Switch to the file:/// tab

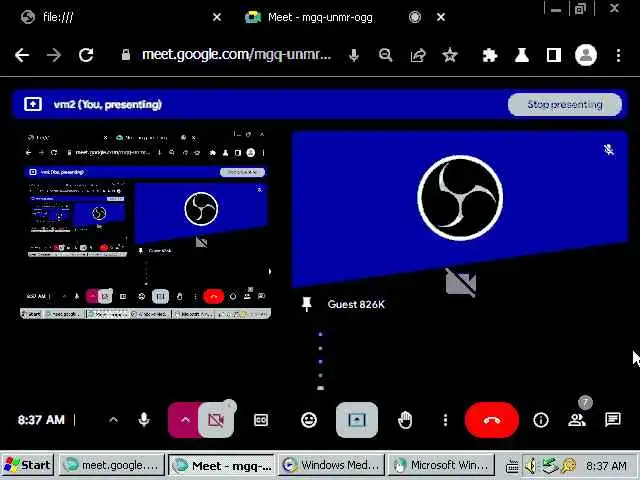pos(58,17)
